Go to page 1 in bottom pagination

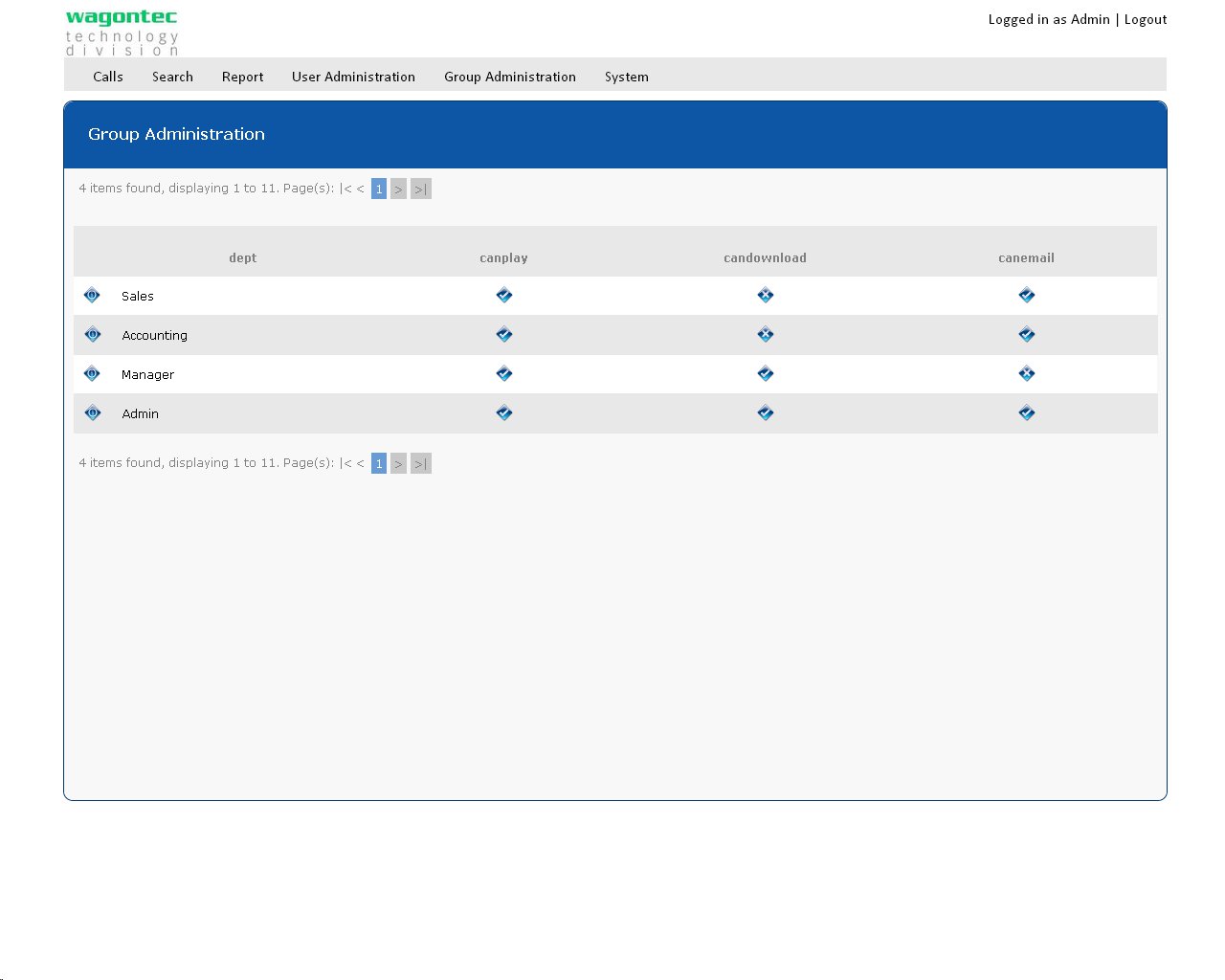(379, 463)
